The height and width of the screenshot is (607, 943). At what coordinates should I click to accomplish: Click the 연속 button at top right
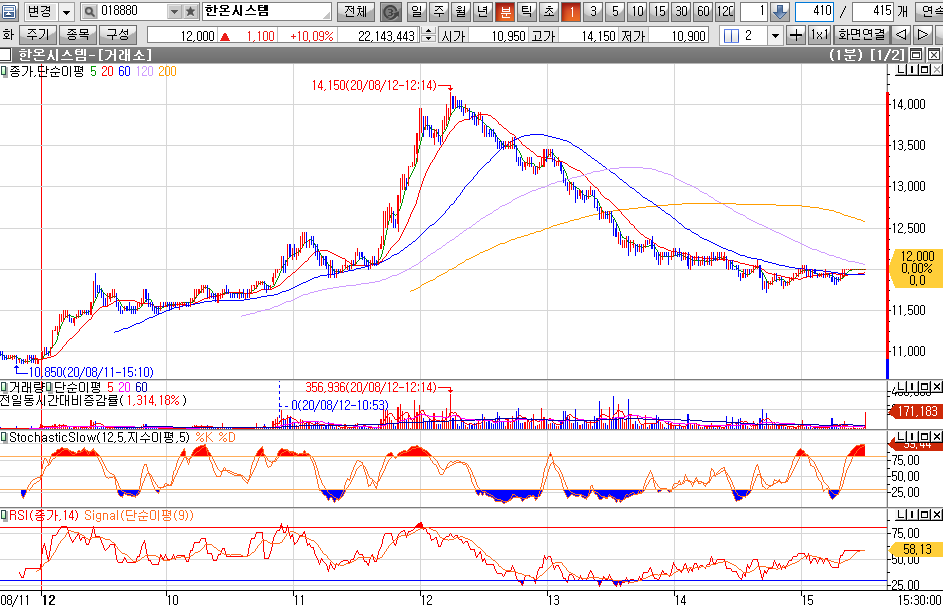[929, 11]
